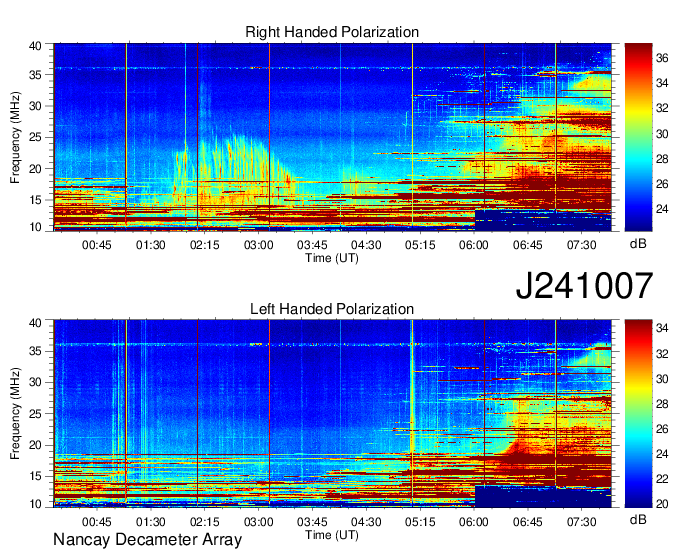Click 'Time (UT)' label under Right Handed plot
The width and height of the screenshot is (680, 552).
(332, 258)
